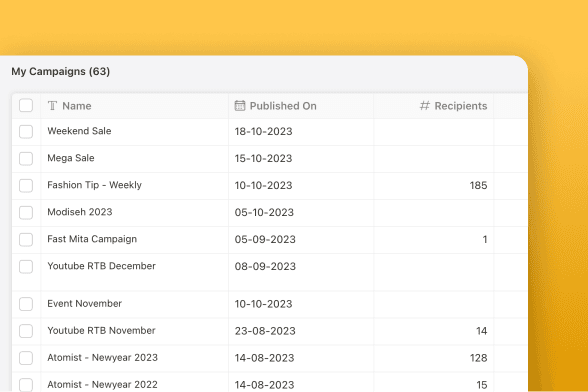Viewport: 588px width, 392px height.
Task: Click the 185 recipients cell
Action: (x=434, y=186)
